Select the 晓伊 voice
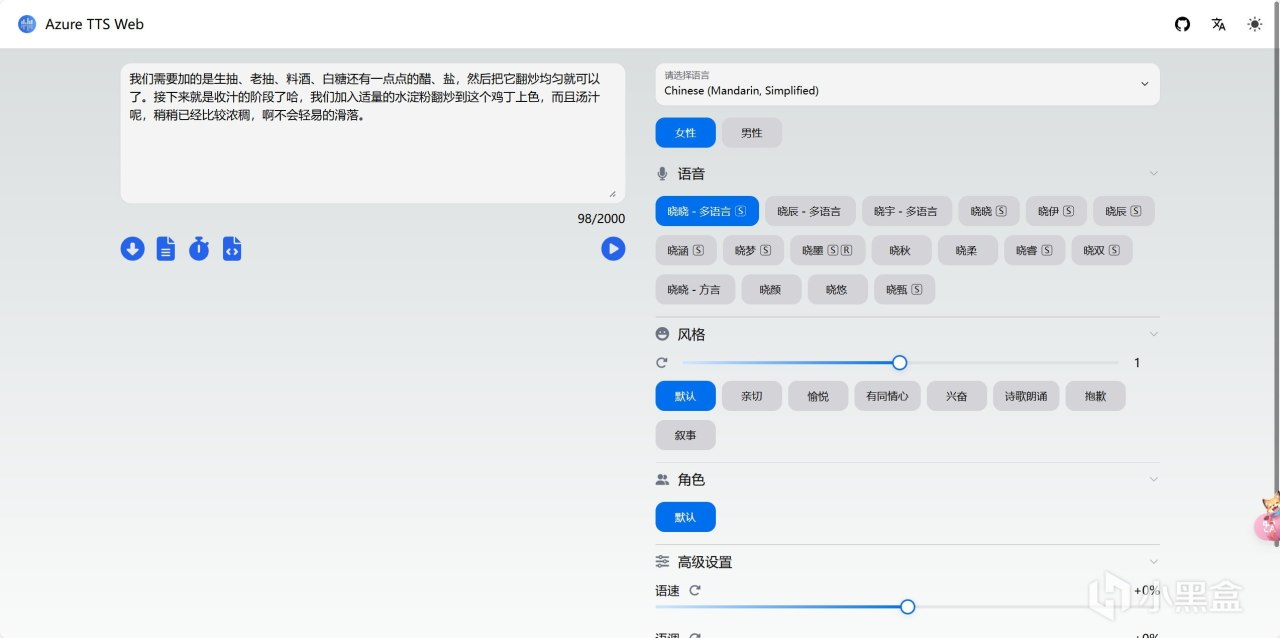This screenshot has height=638, width=1280. click(x=1056, y=211)
